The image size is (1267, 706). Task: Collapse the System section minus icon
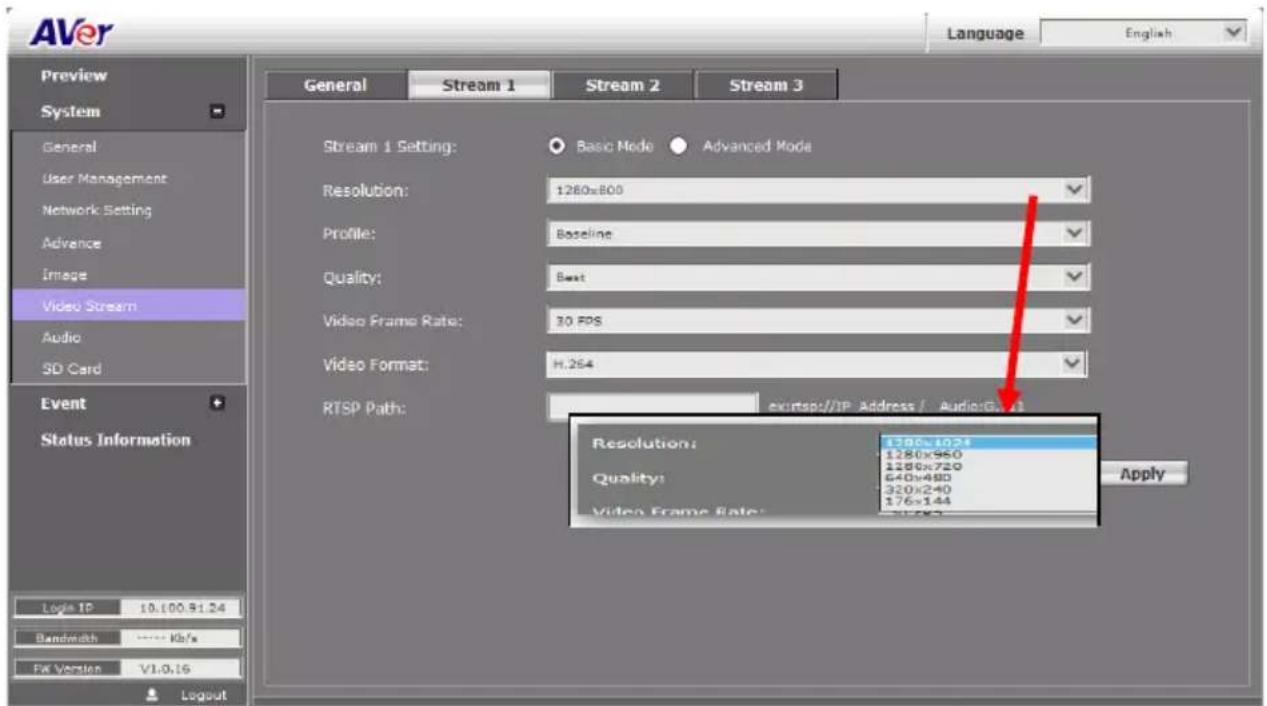point(217,112)
